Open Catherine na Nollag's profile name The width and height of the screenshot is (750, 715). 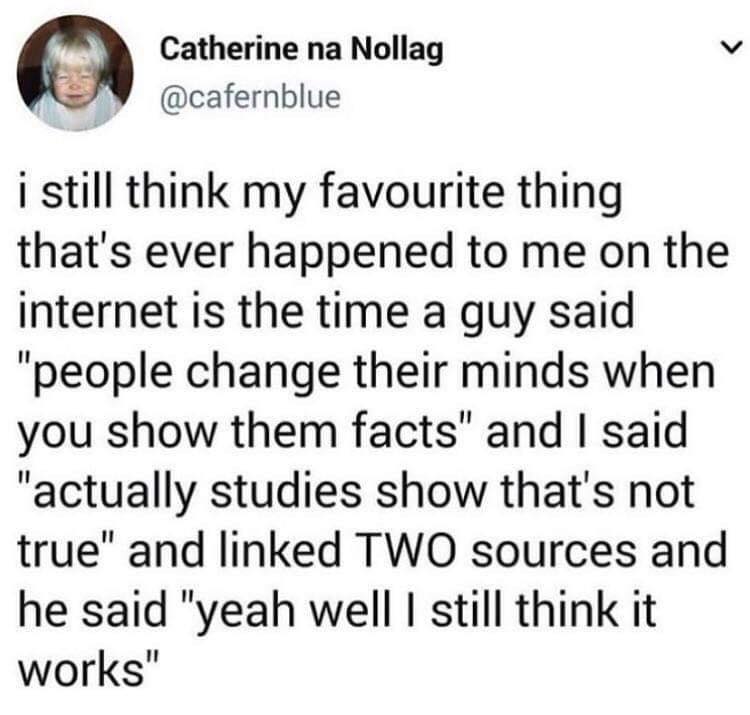pyautogui.click(x=300, y=48)
